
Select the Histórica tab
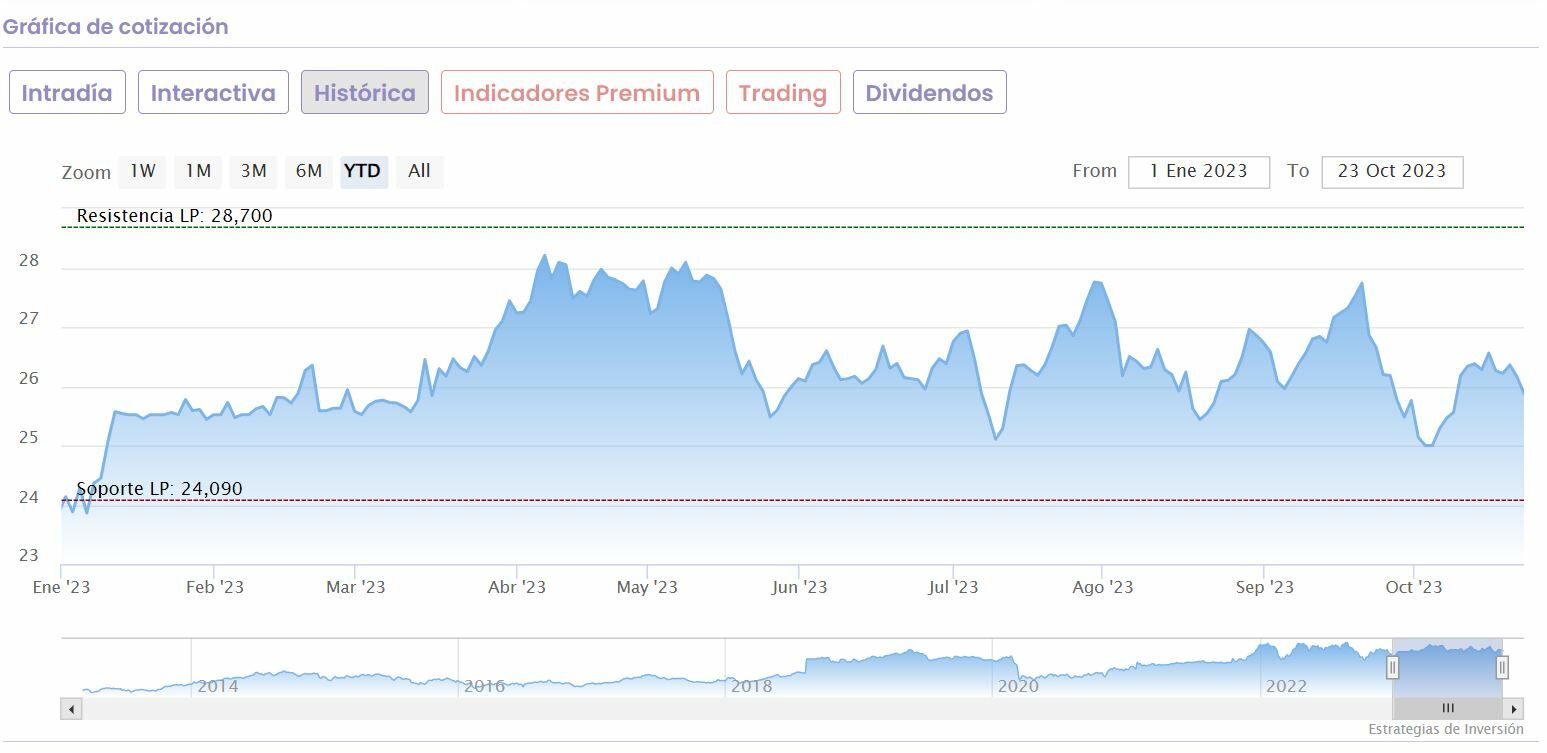pos(365,93)
